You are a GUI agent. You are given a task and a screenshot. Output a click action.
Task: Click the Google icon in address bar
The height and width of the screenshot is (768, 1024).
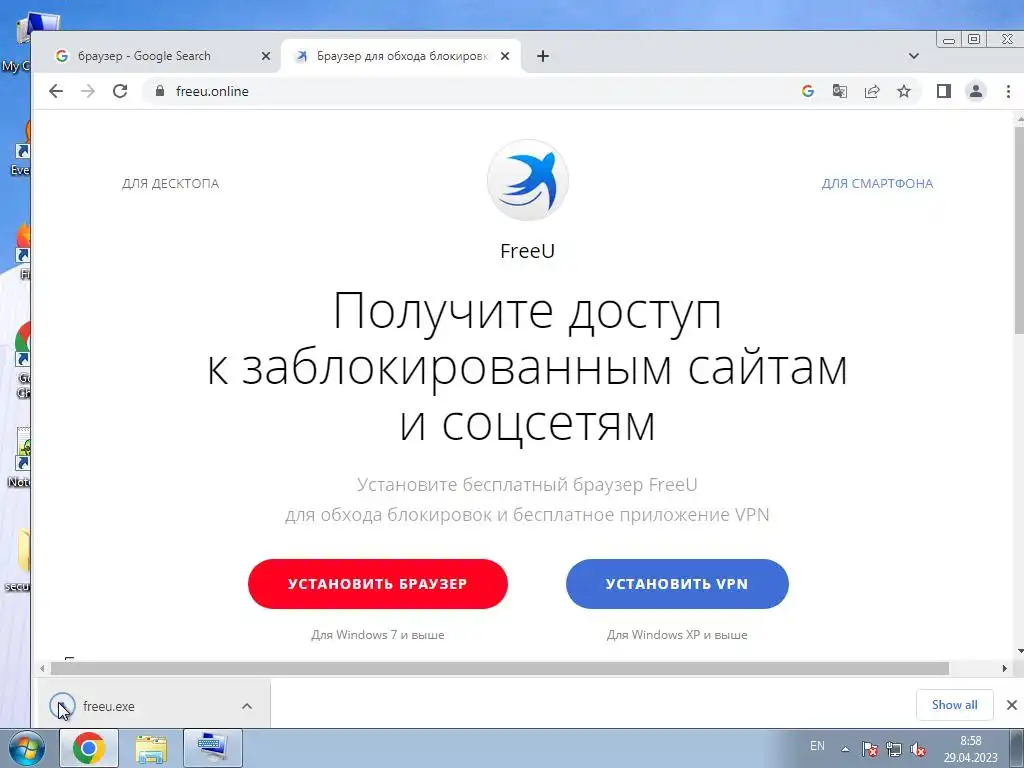[x=808, y=91]
